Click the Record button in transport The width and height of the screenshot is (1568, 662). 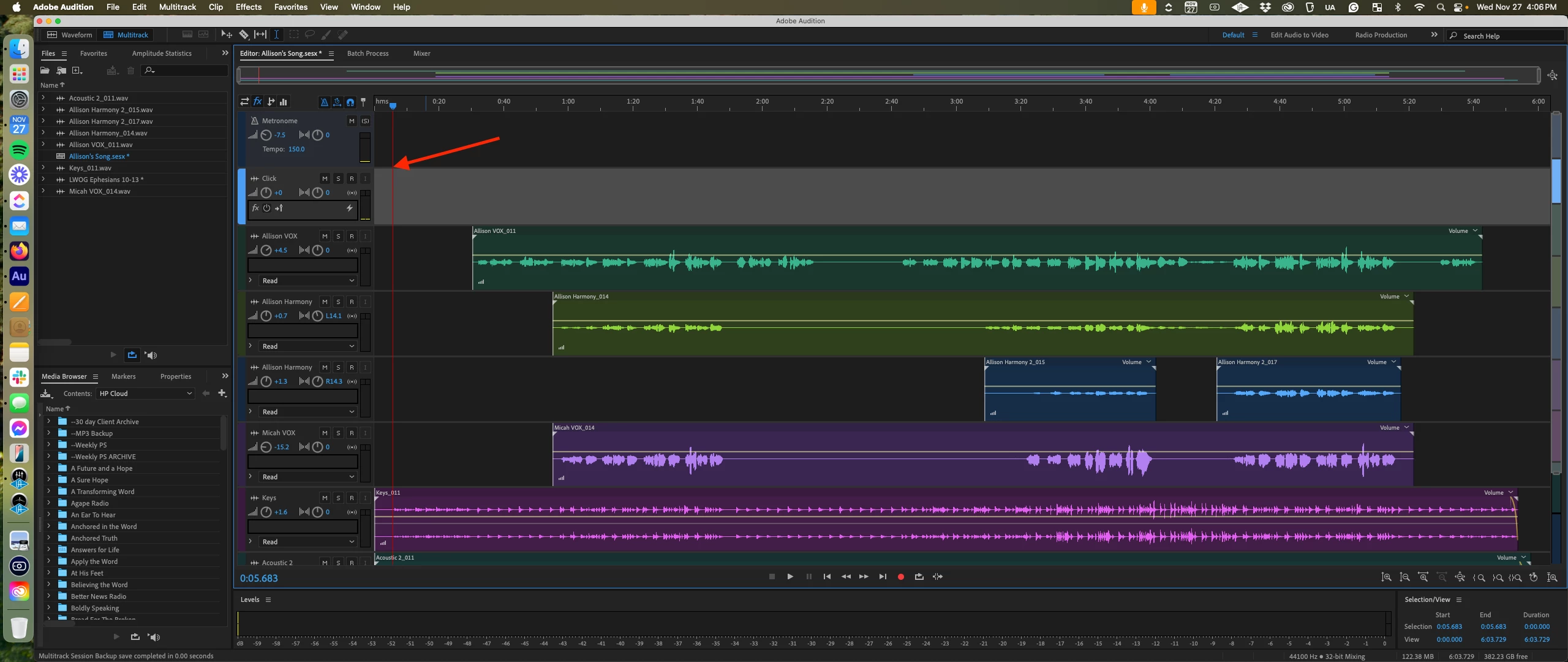point(900,577)
